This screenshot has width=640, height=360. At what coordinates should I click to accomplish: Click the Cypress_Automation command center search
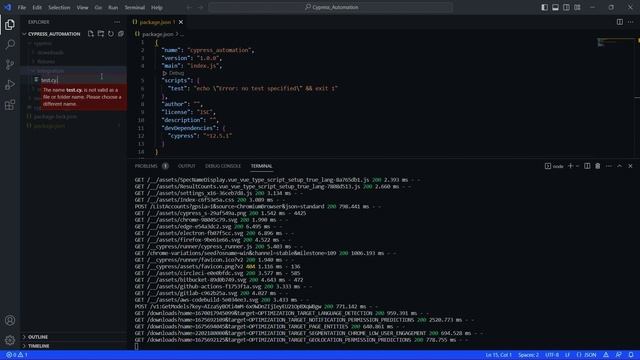tap(331, 7)
